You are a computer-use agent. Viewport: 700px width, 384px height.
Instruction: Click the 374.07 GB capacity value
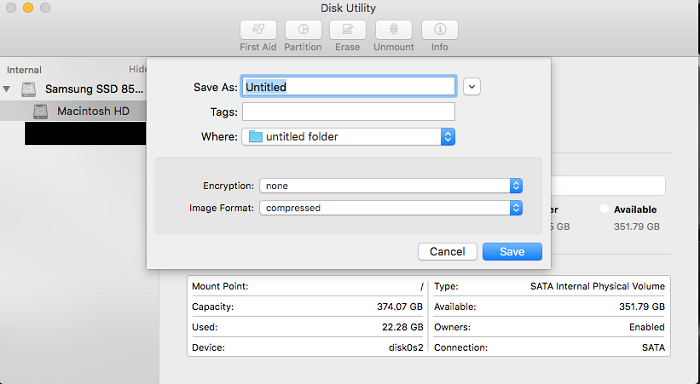click(400, 307)
